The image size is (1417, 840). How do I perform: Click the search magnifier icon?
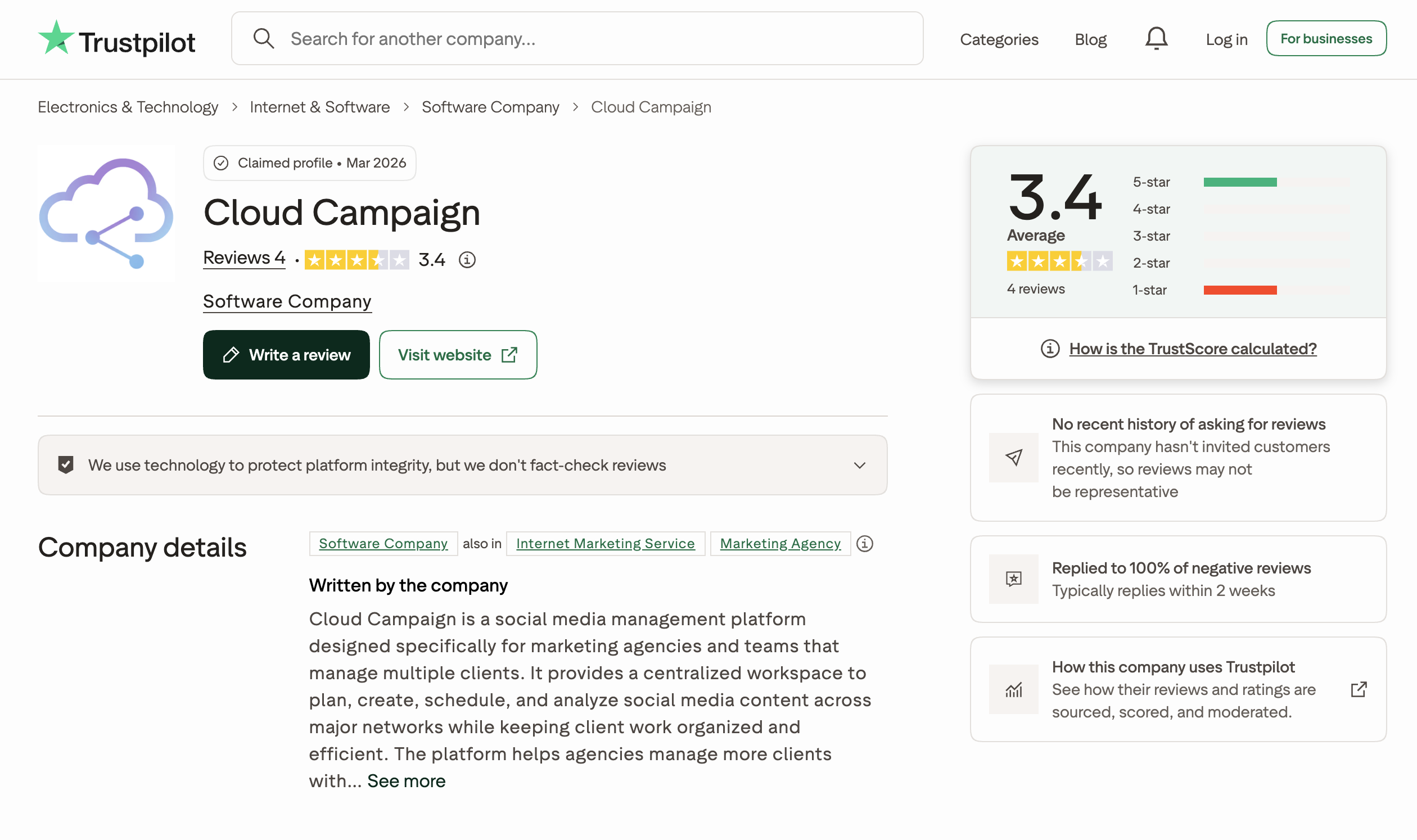click(263, 38)
